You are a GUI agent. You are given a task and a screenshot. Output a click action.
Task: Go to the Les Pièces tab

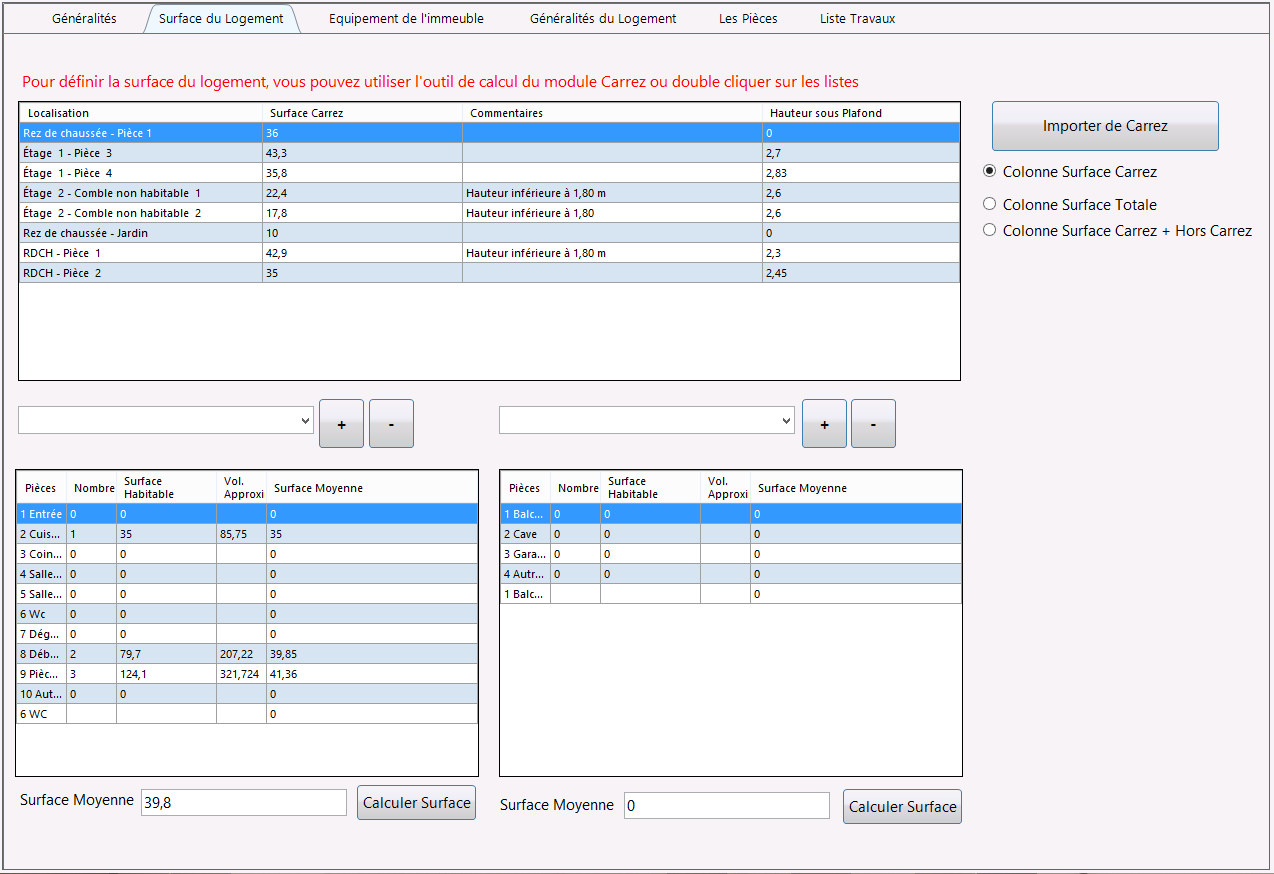tap(748, 19)
